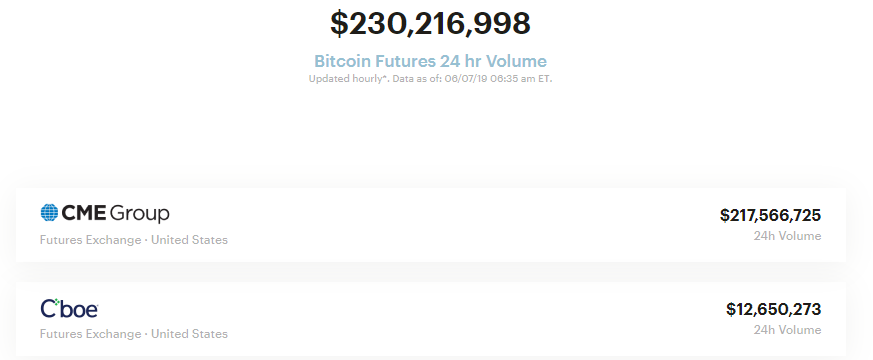Click the Bitcoin Futures 24 hr Volume heading

pos(430,61)
